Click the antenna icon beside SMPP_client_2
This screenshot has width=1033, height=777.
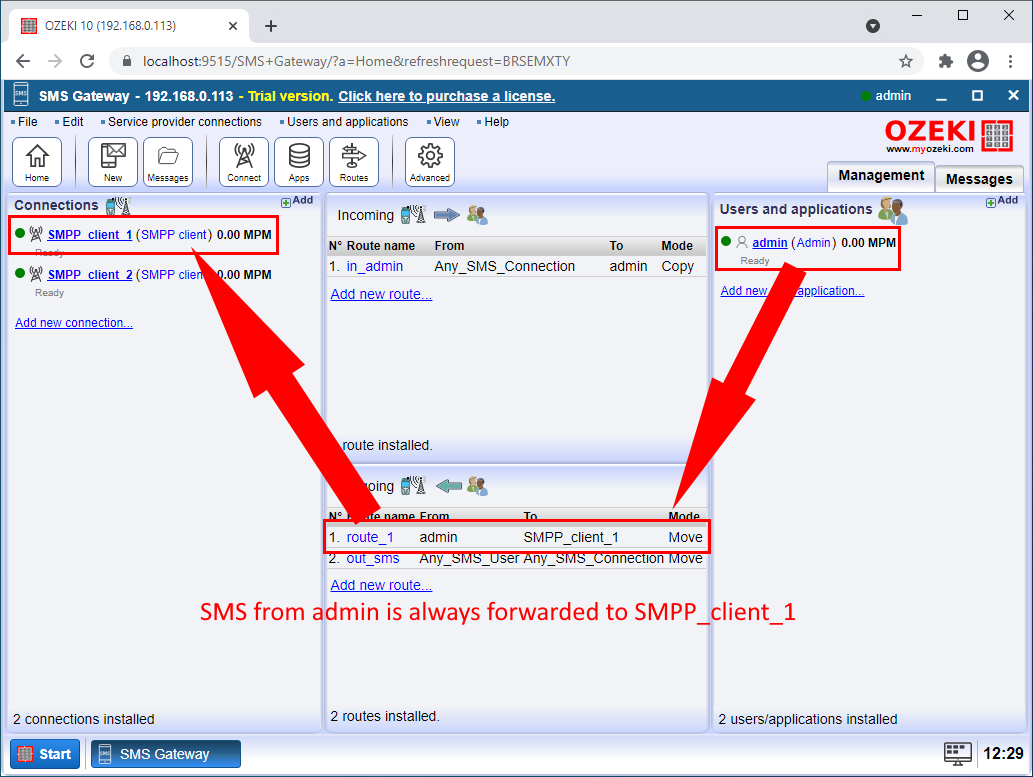coord(36,273)
